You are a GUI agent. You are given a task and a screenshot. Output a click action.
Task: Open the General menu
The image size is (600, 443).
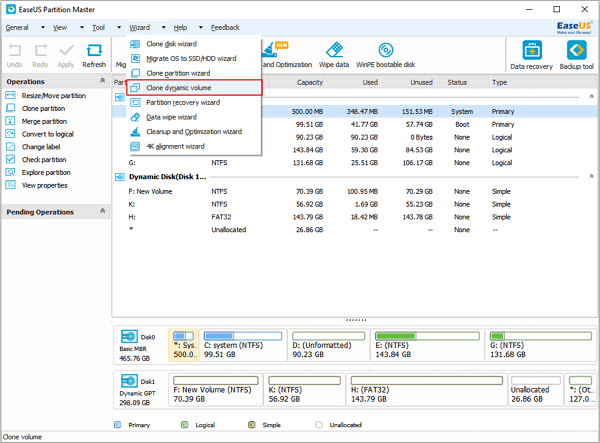tap(17, 28)
